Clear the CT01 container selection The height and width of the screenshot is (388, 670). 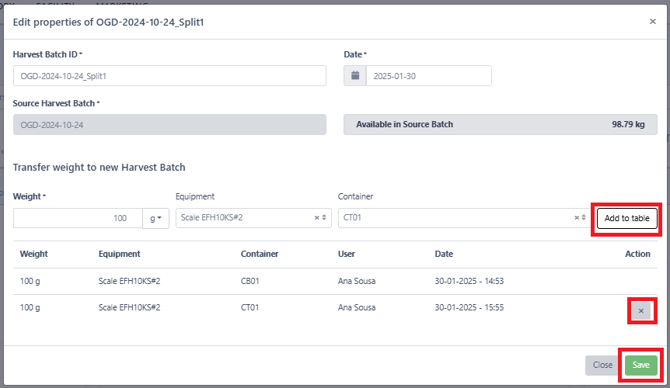(x=576, y=218)
